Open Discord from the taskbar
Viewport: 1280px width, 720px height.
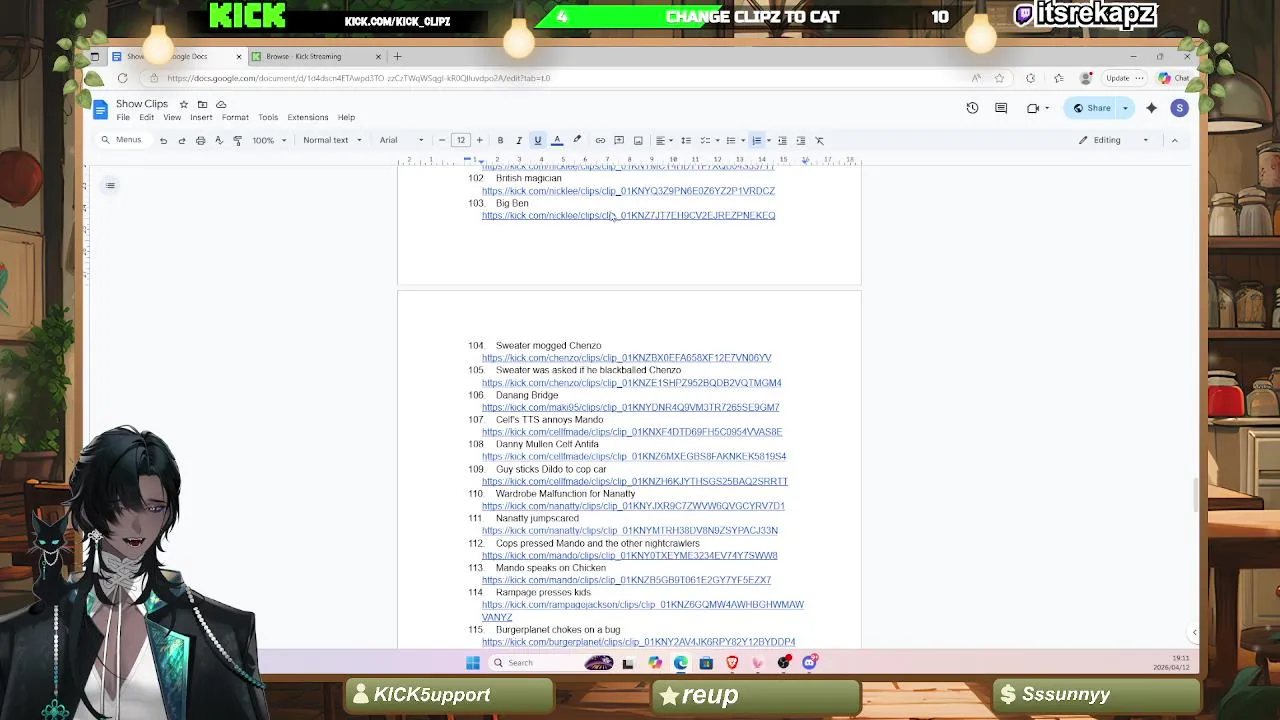pyautogui.click(x=810, y=663)
